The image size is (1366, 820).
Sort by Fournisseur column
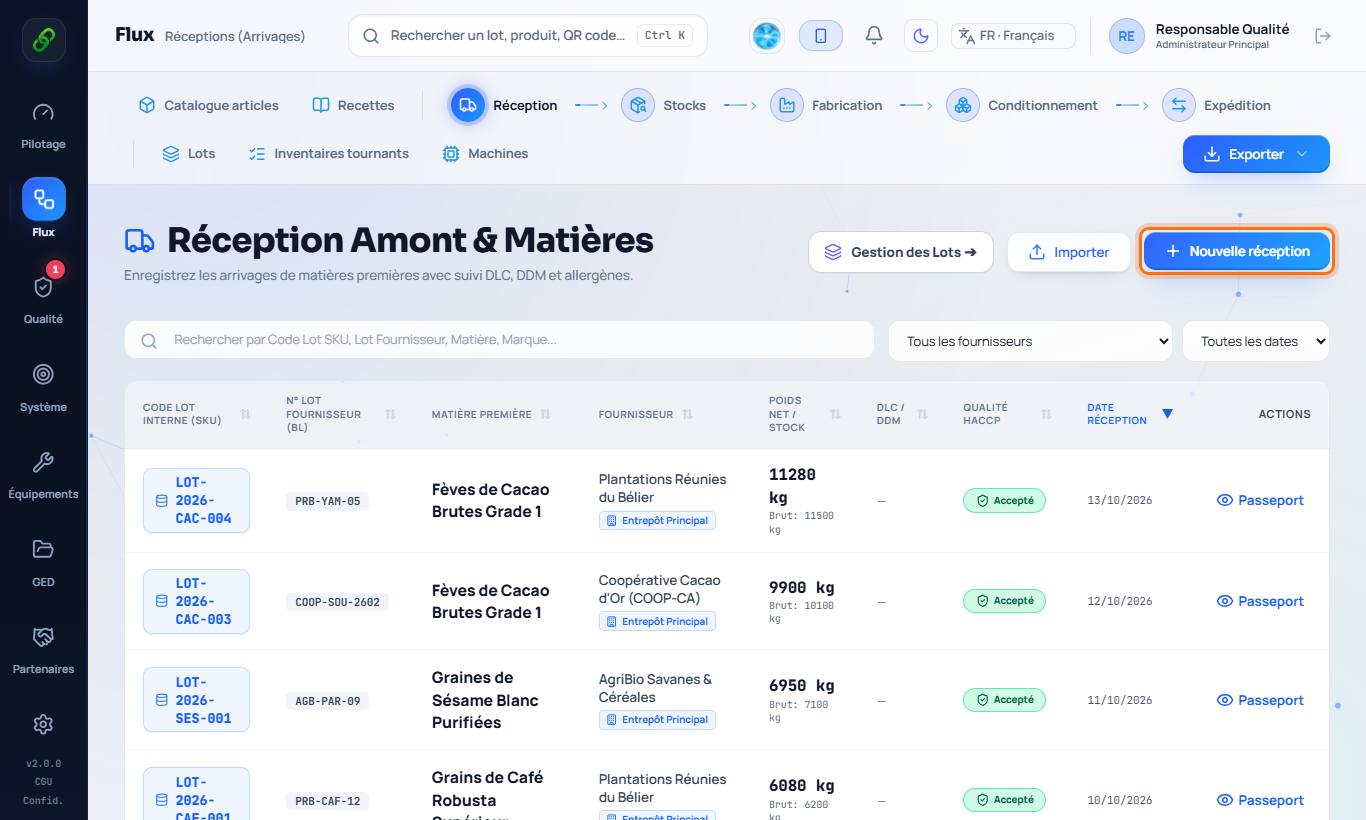tap(645, 414)
